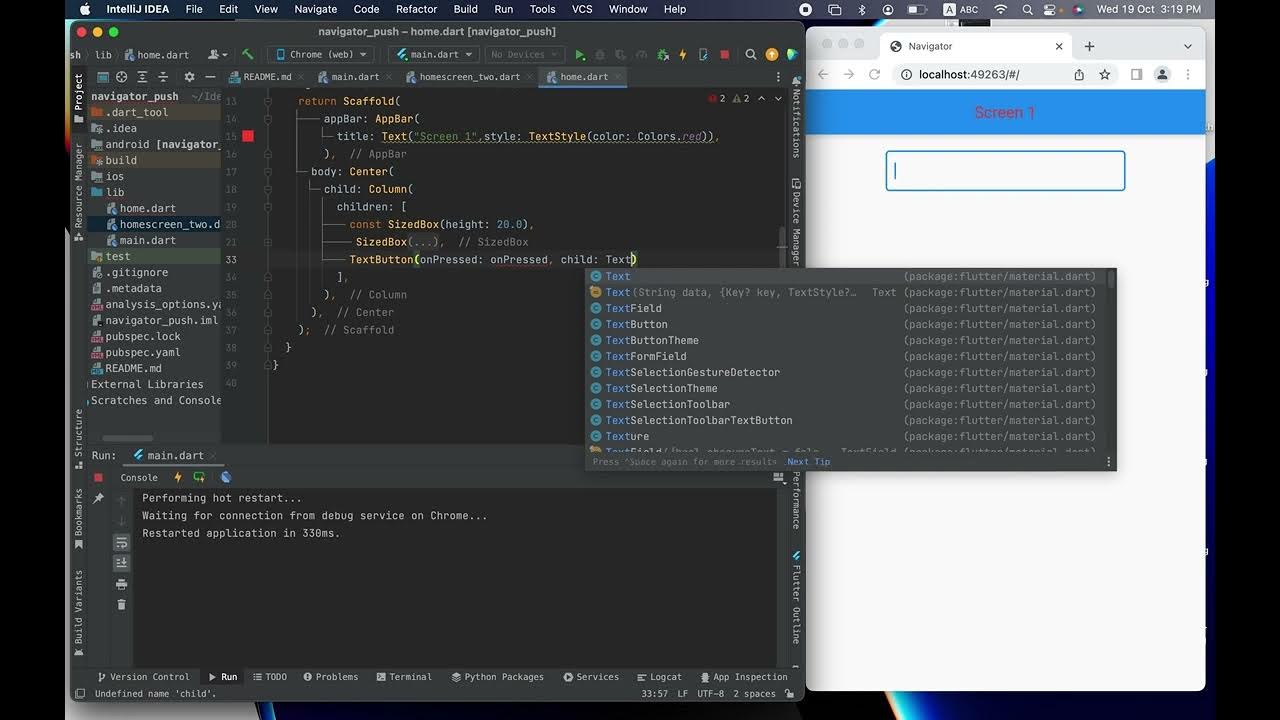Toggle the Project tool window side tab
The height and width of the screenshot is (720, 1280).
79,98
